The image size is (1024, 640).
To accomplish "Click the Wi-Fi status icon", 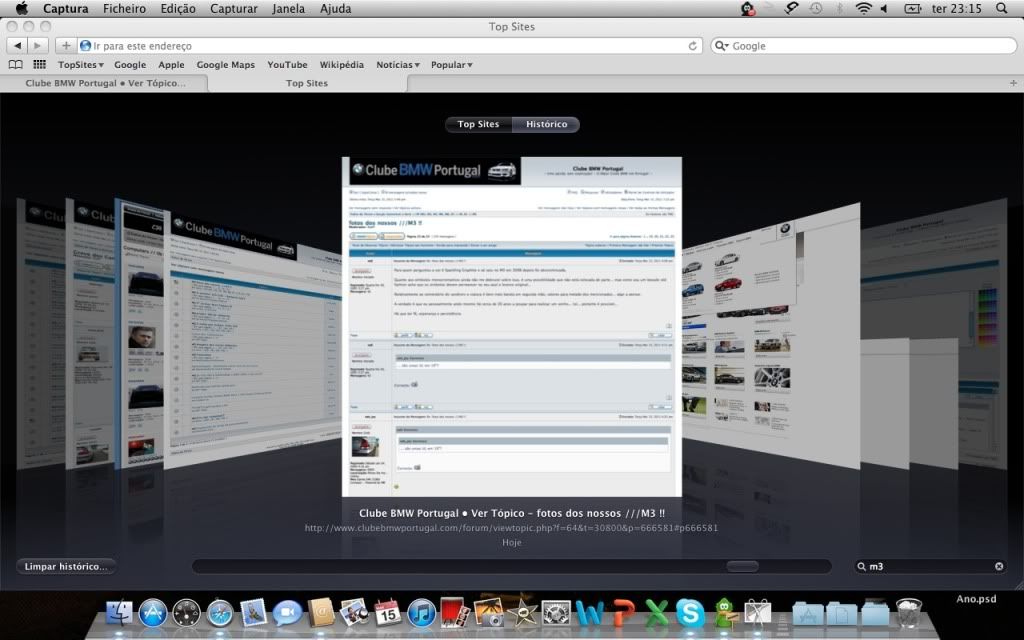I will pyautogui.click(x=863, y=8).
